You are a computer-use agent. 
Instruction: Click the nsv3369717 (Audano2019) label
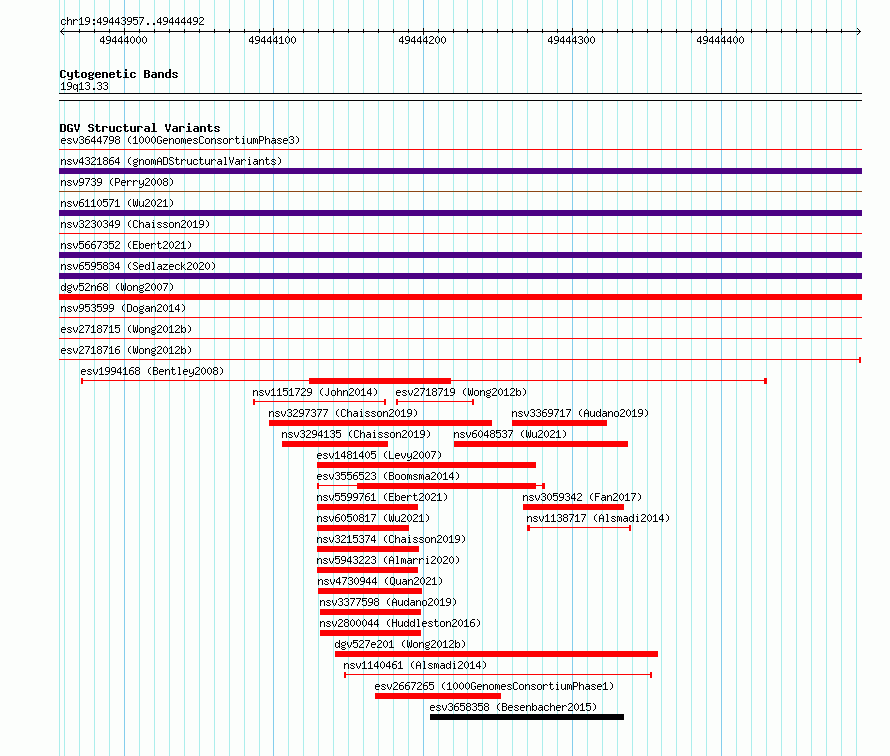pos(580,413)
